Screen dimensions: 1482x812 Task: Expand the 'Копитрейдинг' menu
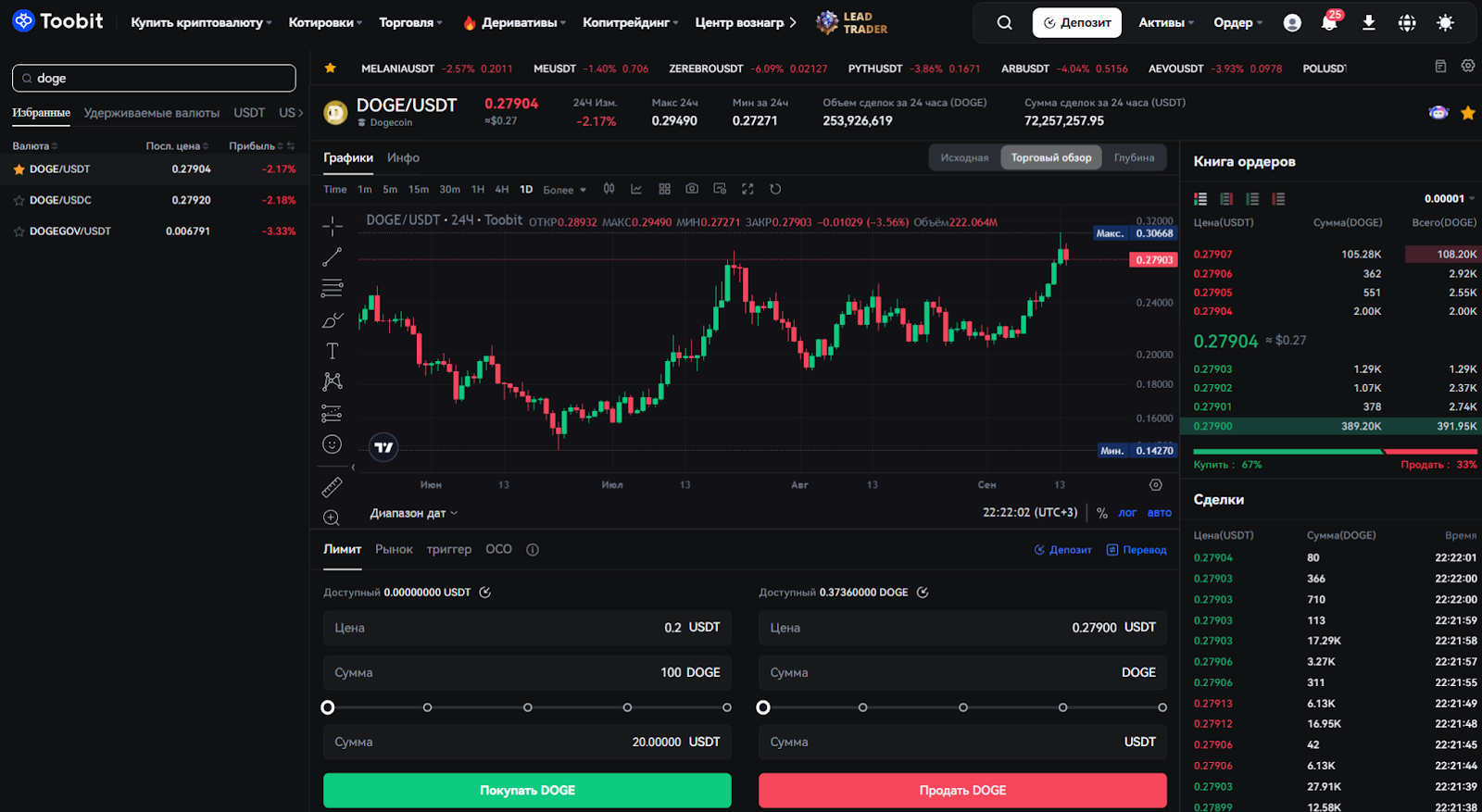click(630, 22)
